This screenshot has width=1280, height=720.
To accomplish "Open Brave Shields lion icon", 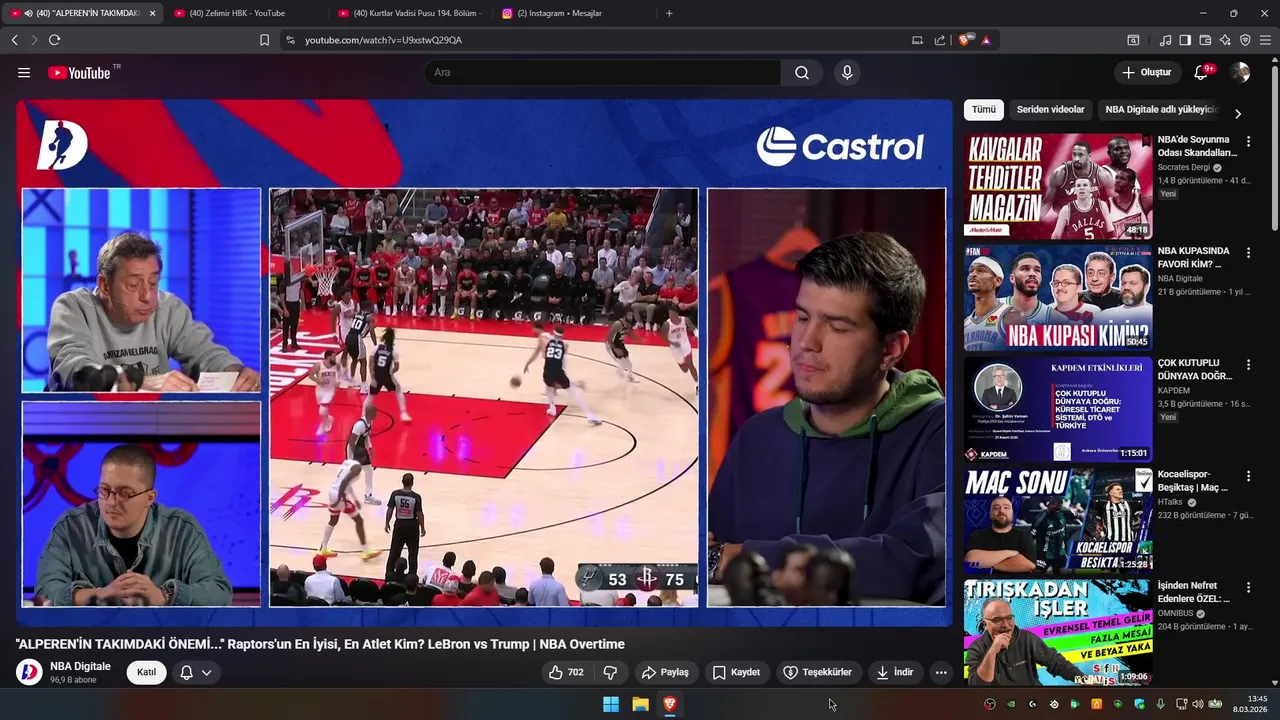I will click(x=964, y=40).
